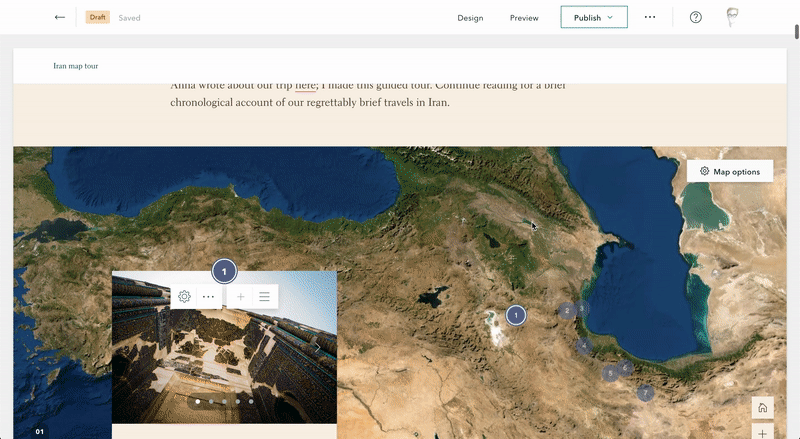The image size is (800, 439).
Task: Open the Design panel
Action: point(470,18)
